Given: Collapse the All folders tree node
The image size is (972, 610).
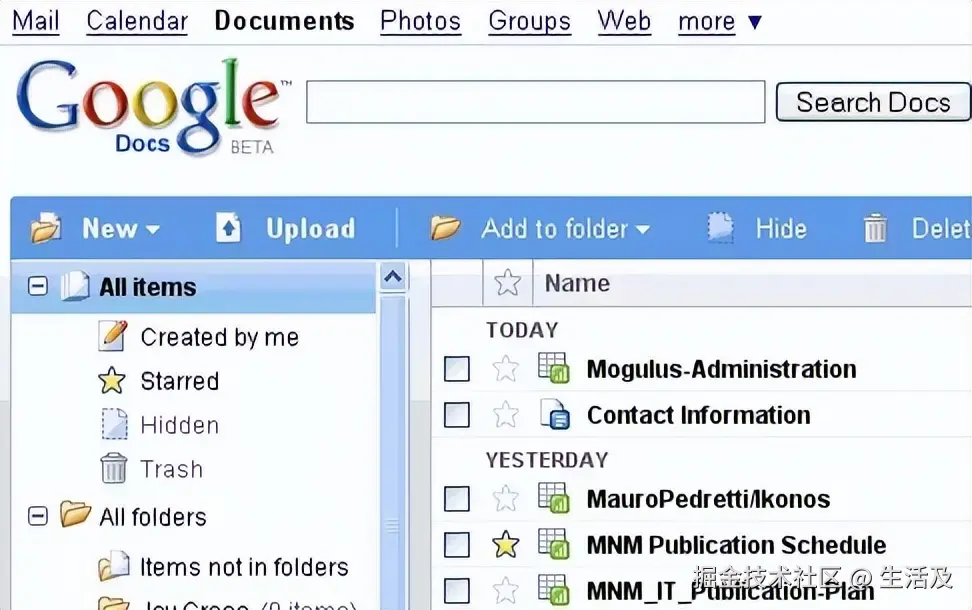Looking at the screenshot, I should click(38, 516).
